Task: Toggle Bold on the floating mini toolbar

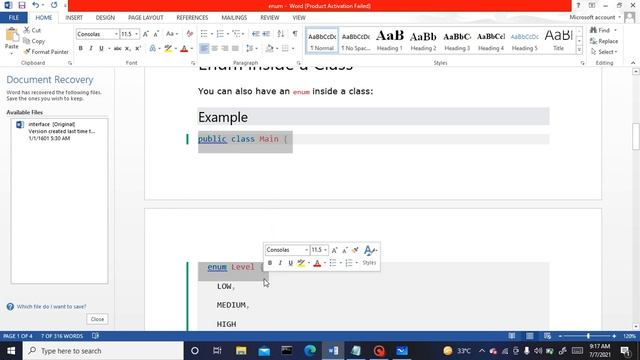Action: [x=270, y=263]
